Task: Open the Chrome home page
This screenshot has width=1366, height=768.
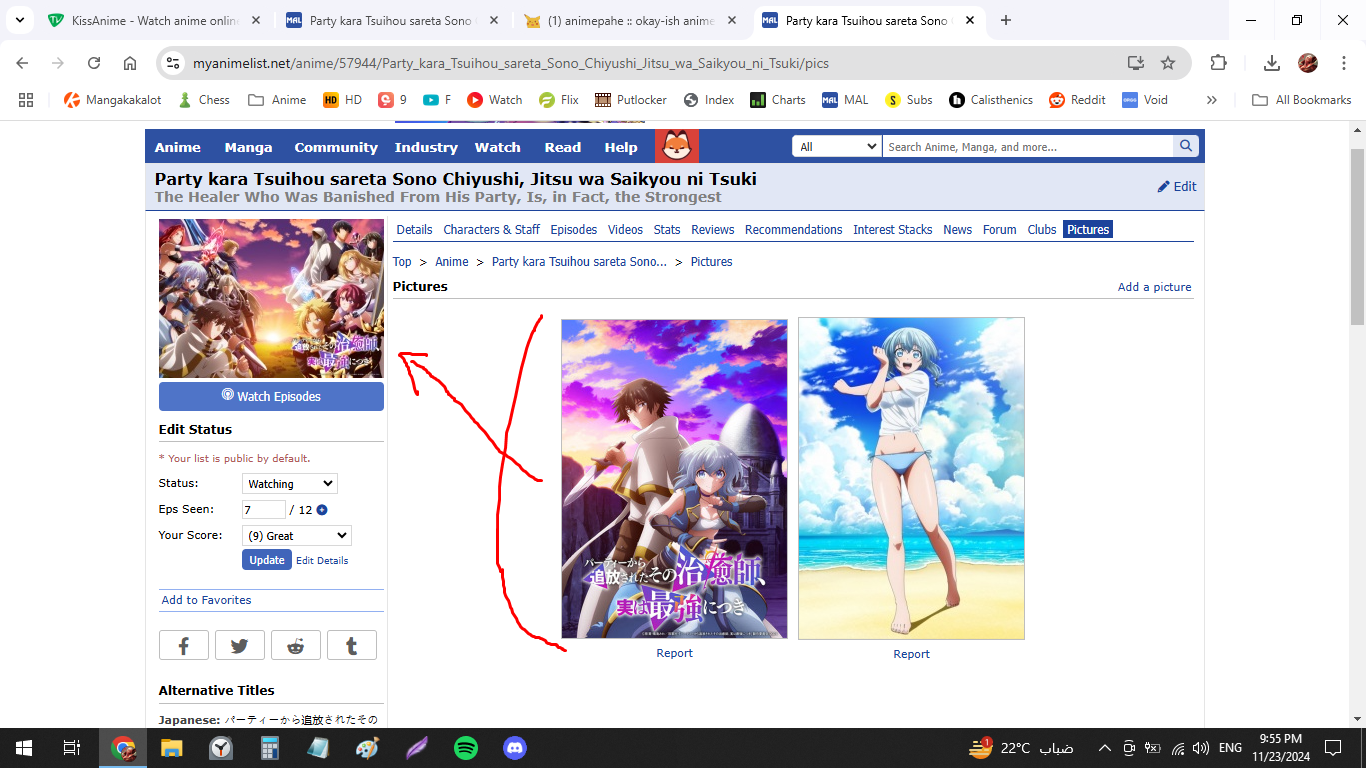Action: pyautogui.click(x=130, y=63)
